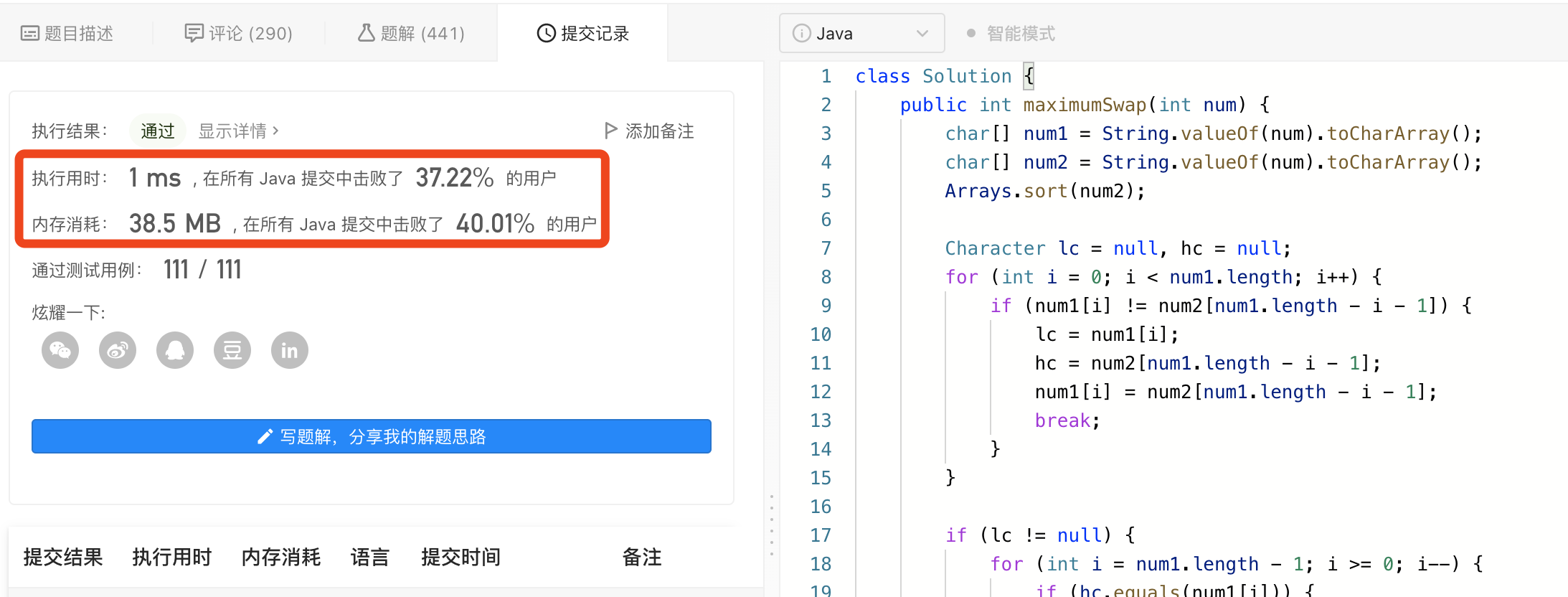Share result via QQ icon
This screenshot has height=597, width=1568.
coord(175,350)
